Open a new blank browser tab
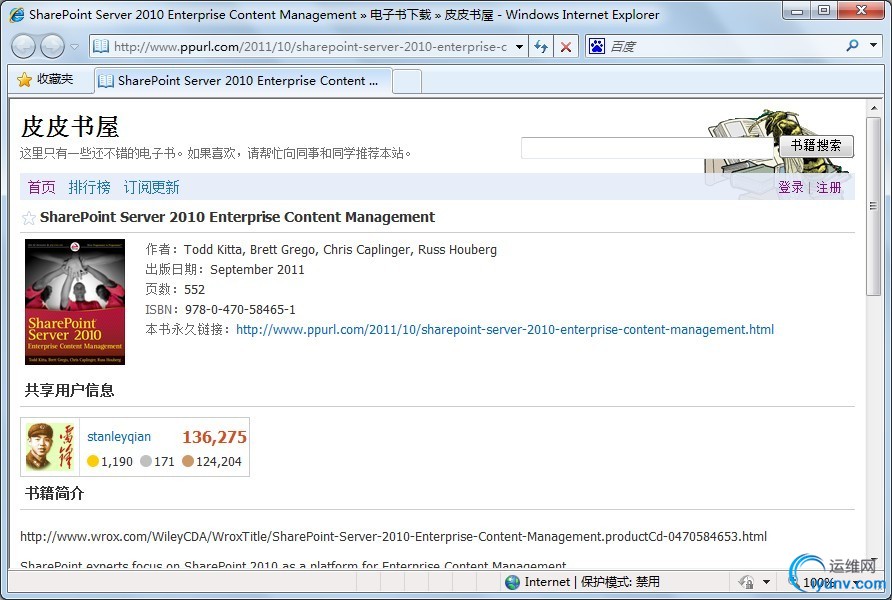Image resolution: width=892 pixels, height=600 pixels. click(x=407, y=81)
